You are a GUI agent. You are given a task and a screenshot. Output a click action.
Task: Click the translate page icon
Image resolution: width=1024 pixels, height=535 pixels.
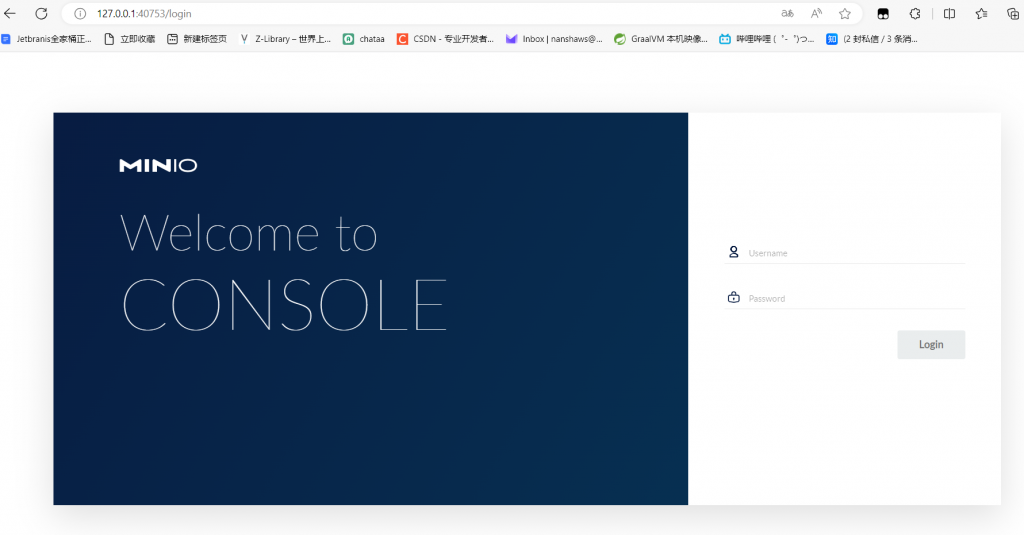(x=788, y=14)
